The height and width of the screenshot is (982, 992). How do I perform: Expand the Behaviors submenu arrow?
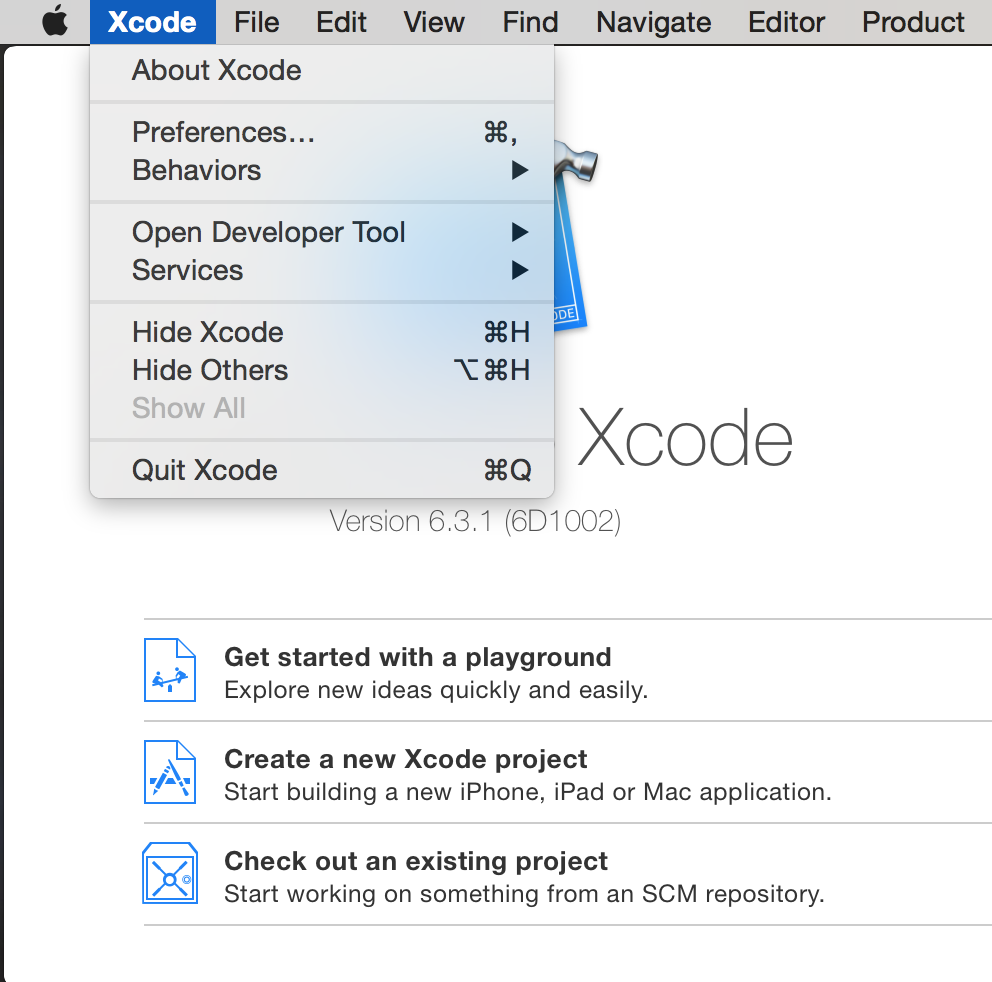519,171
